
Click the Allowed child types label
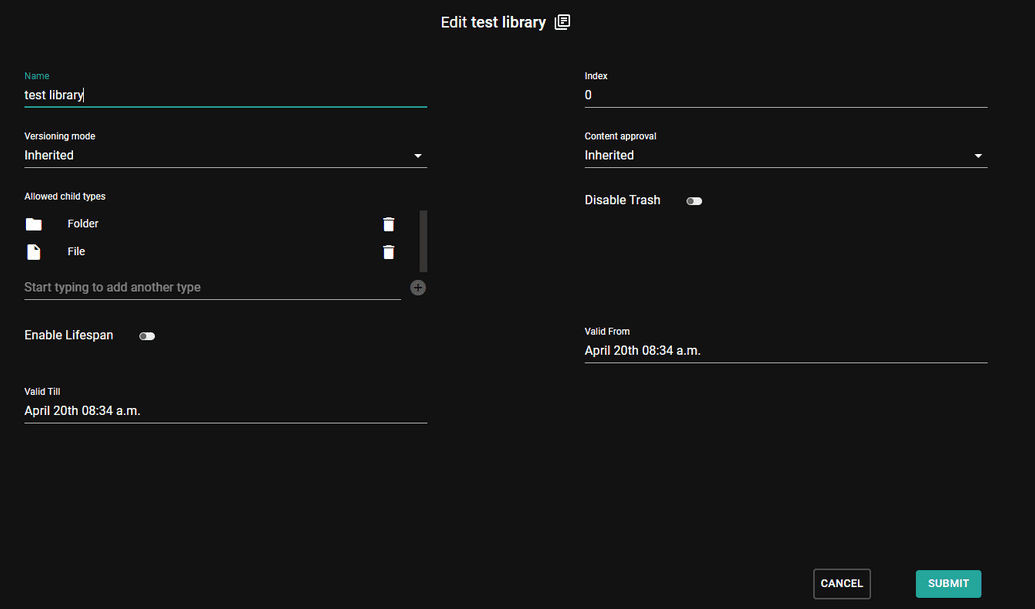click(x=65, y=197)
